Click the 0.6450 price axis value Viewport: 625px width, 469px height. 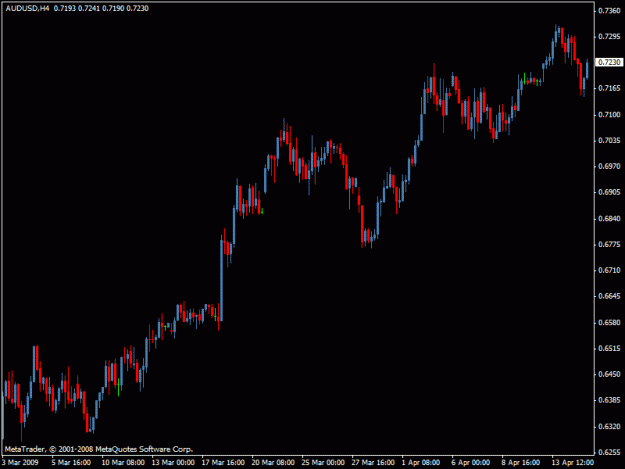tap(609, 375)
